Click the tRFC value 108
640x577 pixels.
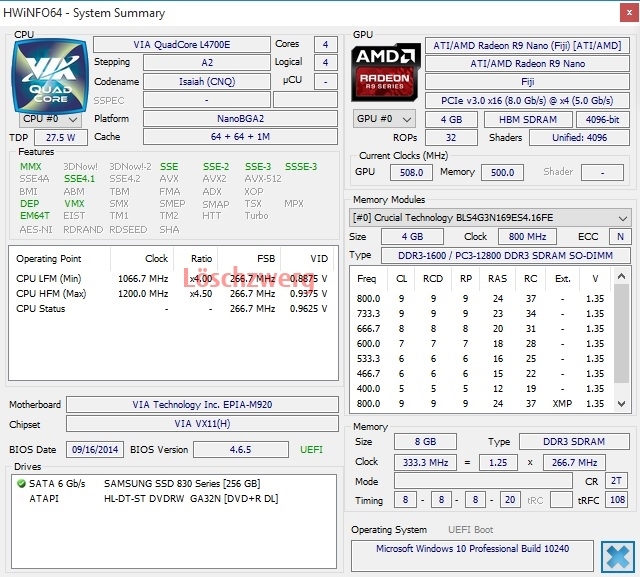[x=617, y=500]
